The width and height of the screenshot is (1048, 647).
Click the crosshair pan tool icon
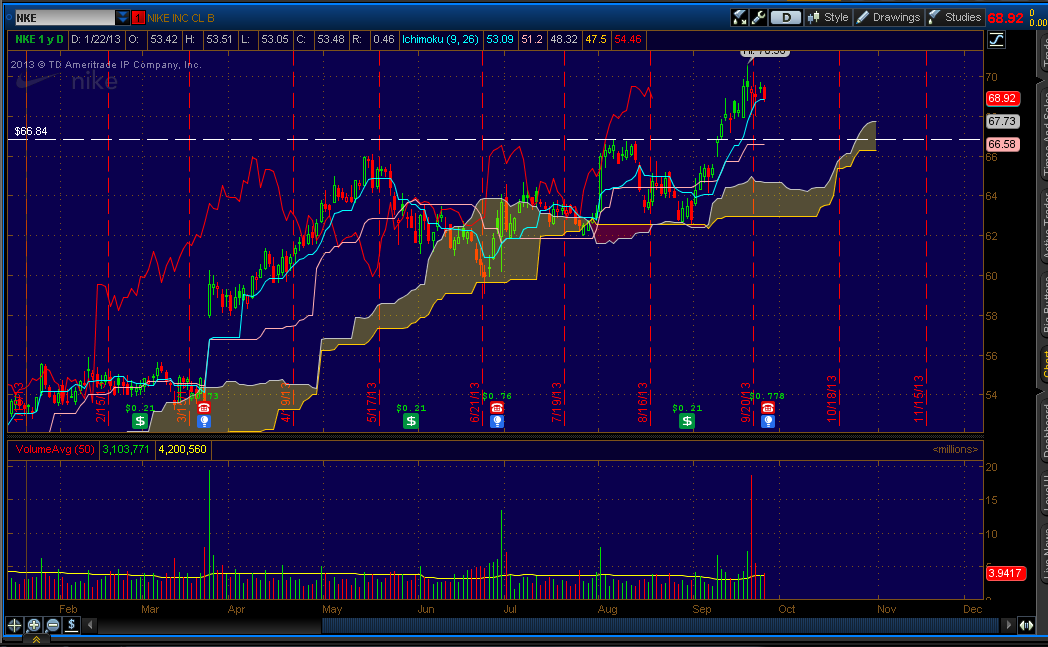(14, 625)
